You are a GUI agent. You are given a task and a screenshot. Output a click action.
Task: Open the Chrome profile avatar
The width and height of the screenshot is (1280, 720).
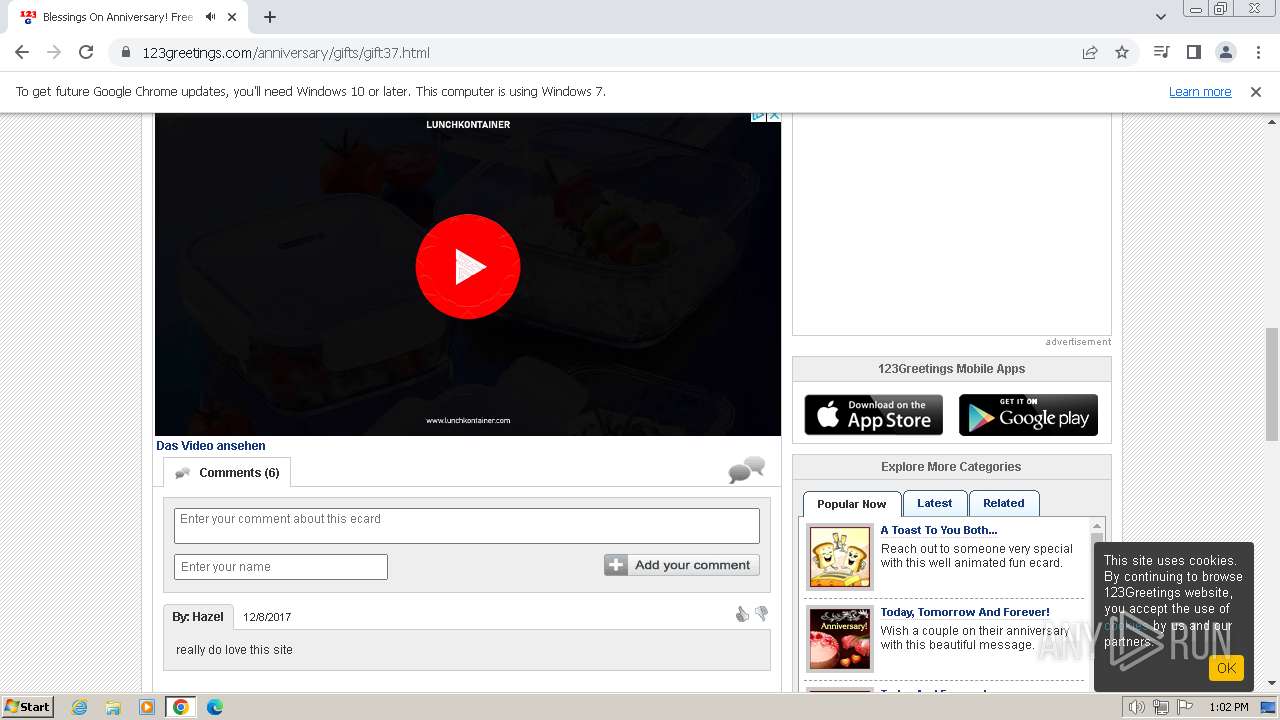point(1225,53)
